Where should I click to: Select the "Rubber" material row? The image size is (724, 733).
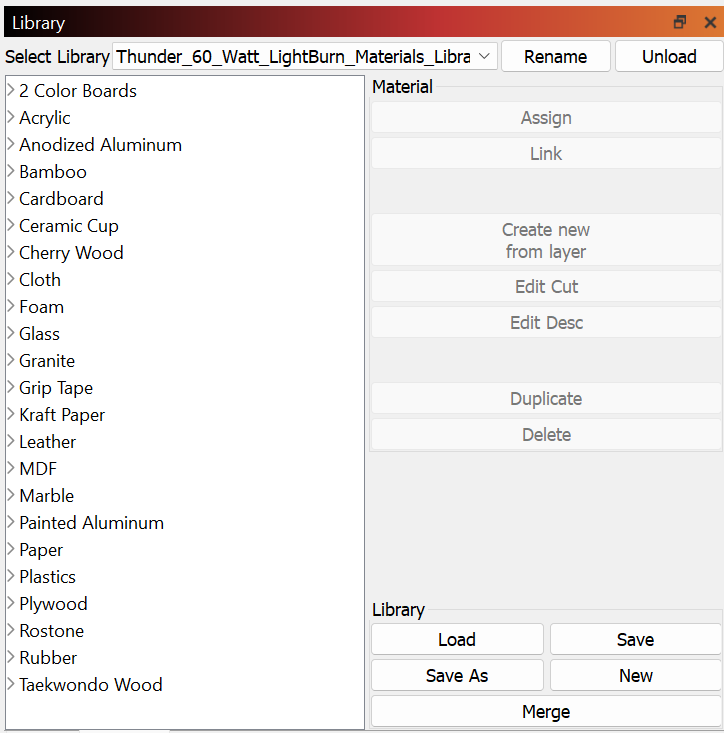[x=48, y=658]
